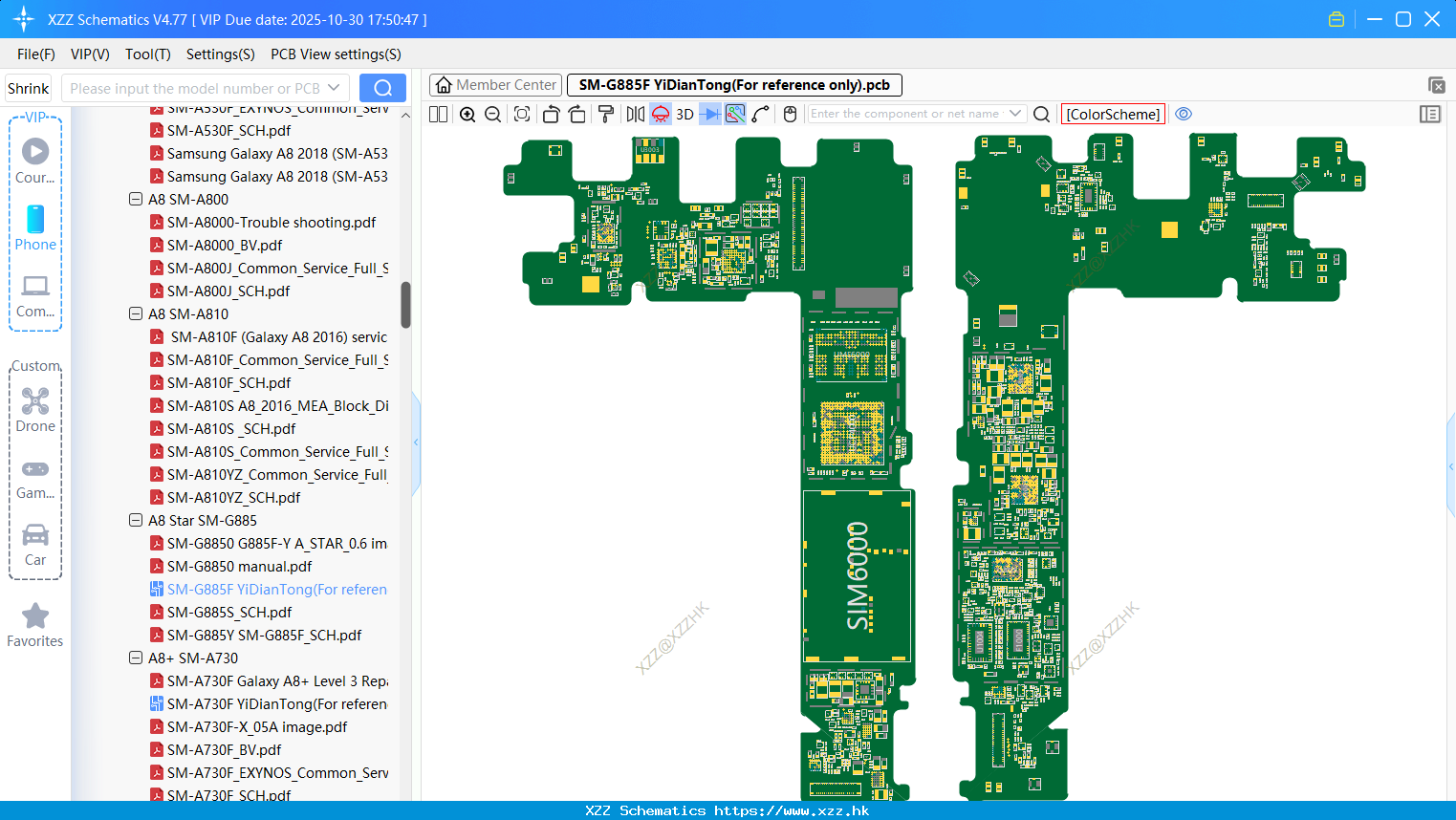Collapse the A8 SM-A810 folder
This screenshot has width=1456, height=820.
(x=136, y=314)
